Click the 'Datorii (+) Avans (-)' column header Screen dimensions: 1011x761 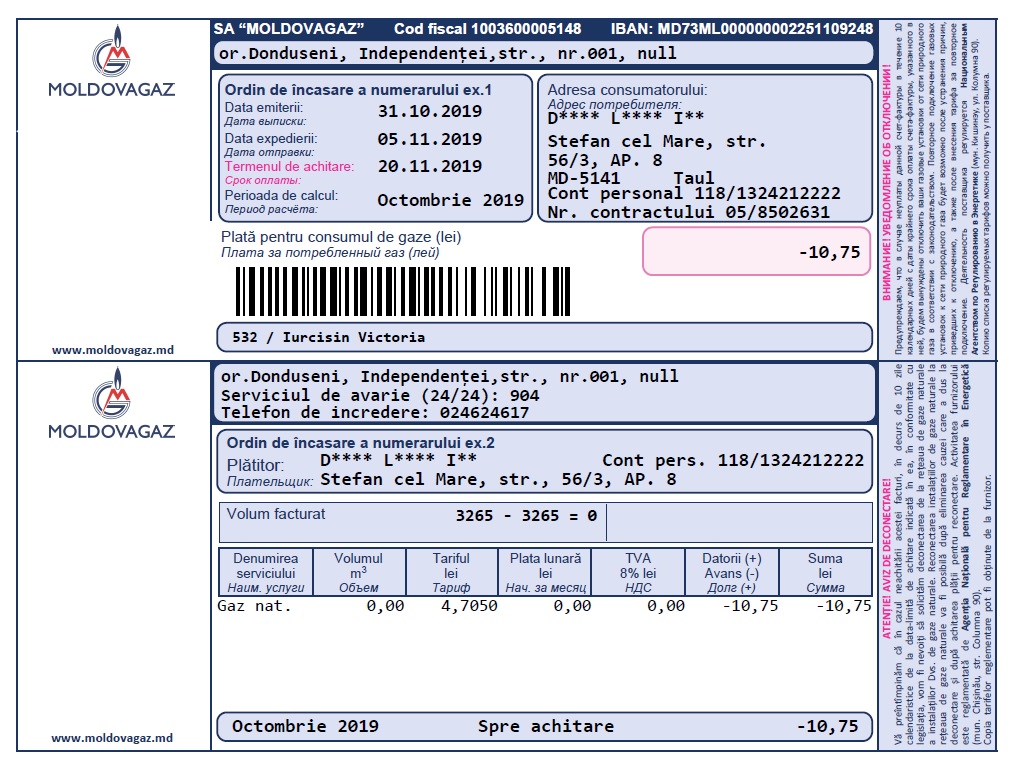pos(732,573)
